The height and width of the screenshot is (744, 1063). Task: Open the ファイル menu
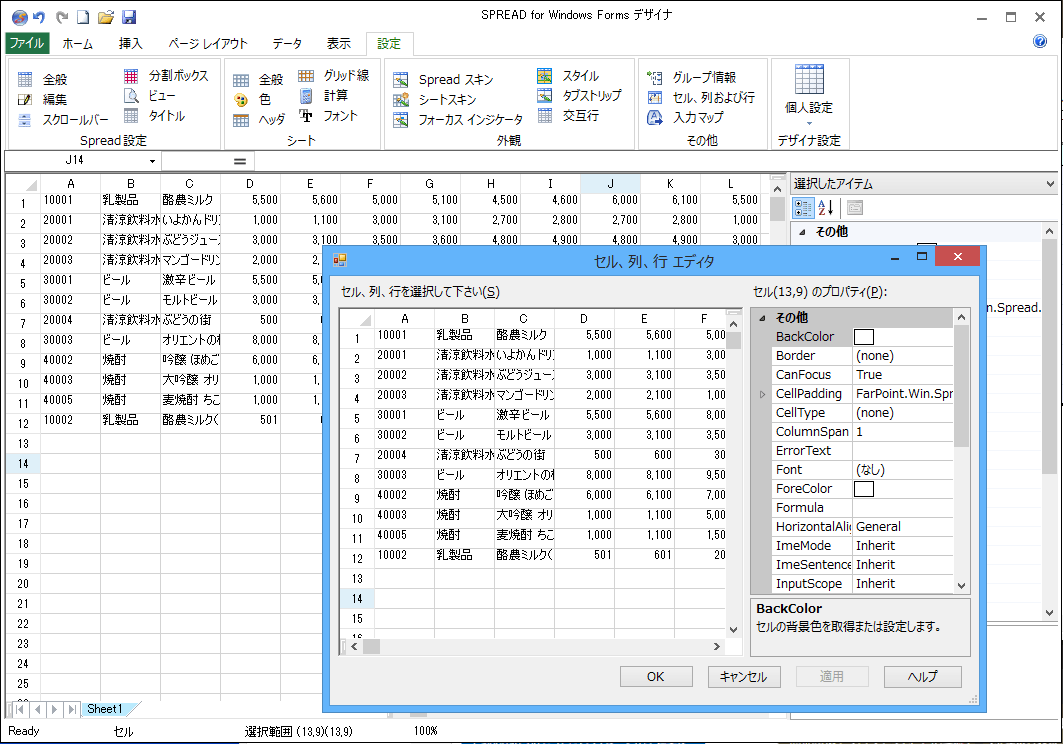coord(26,43)
